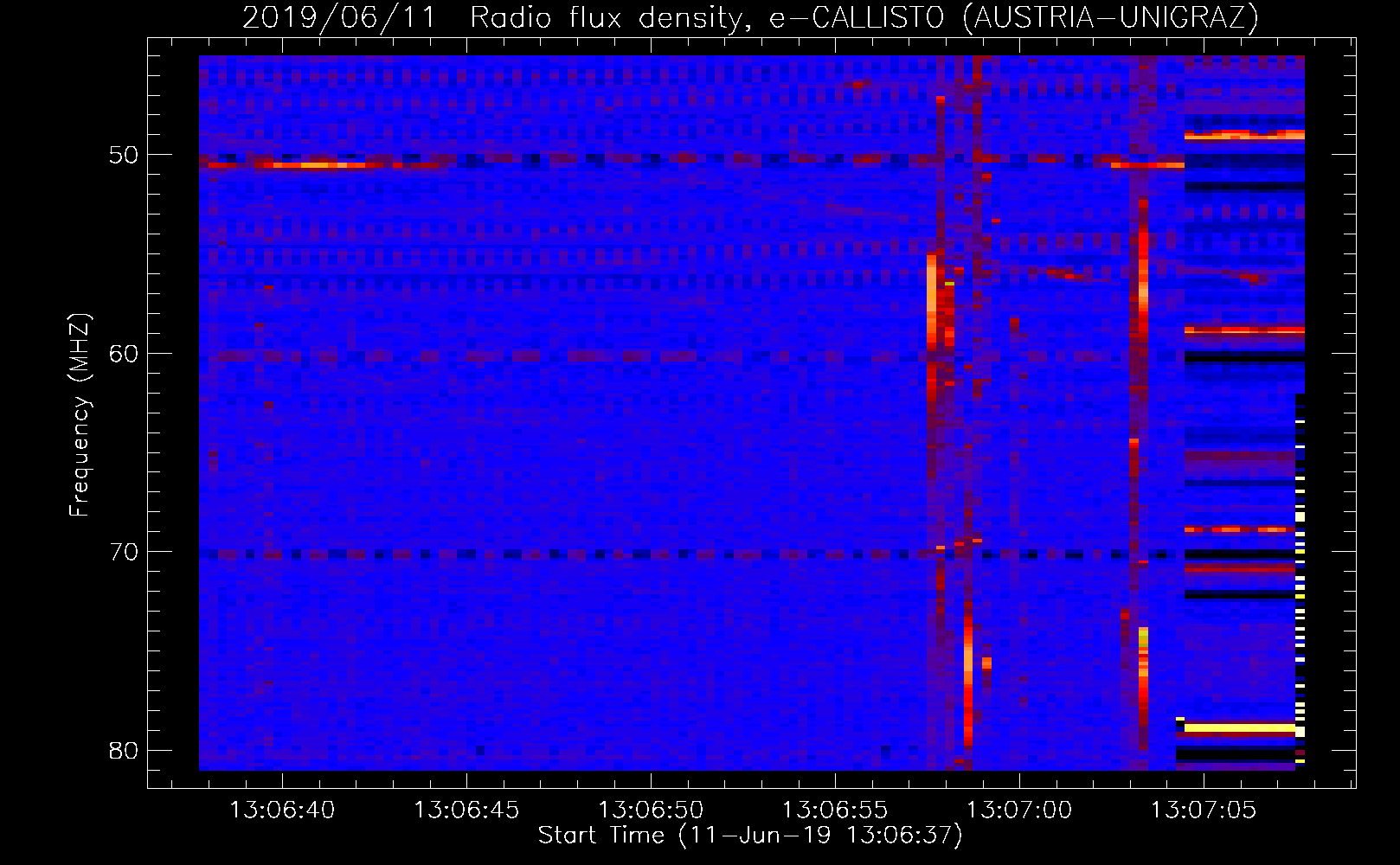Click the '13:07:00' time tick label
This screenshot has height=865, width=1400.
pos(1019,811)
